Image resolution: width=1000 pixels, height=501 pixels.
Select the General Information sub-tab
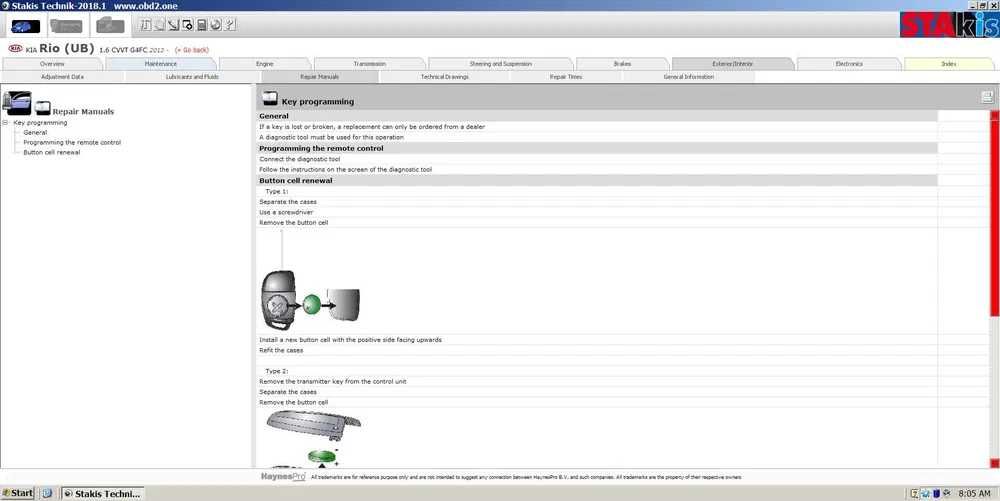click(689, 76)
